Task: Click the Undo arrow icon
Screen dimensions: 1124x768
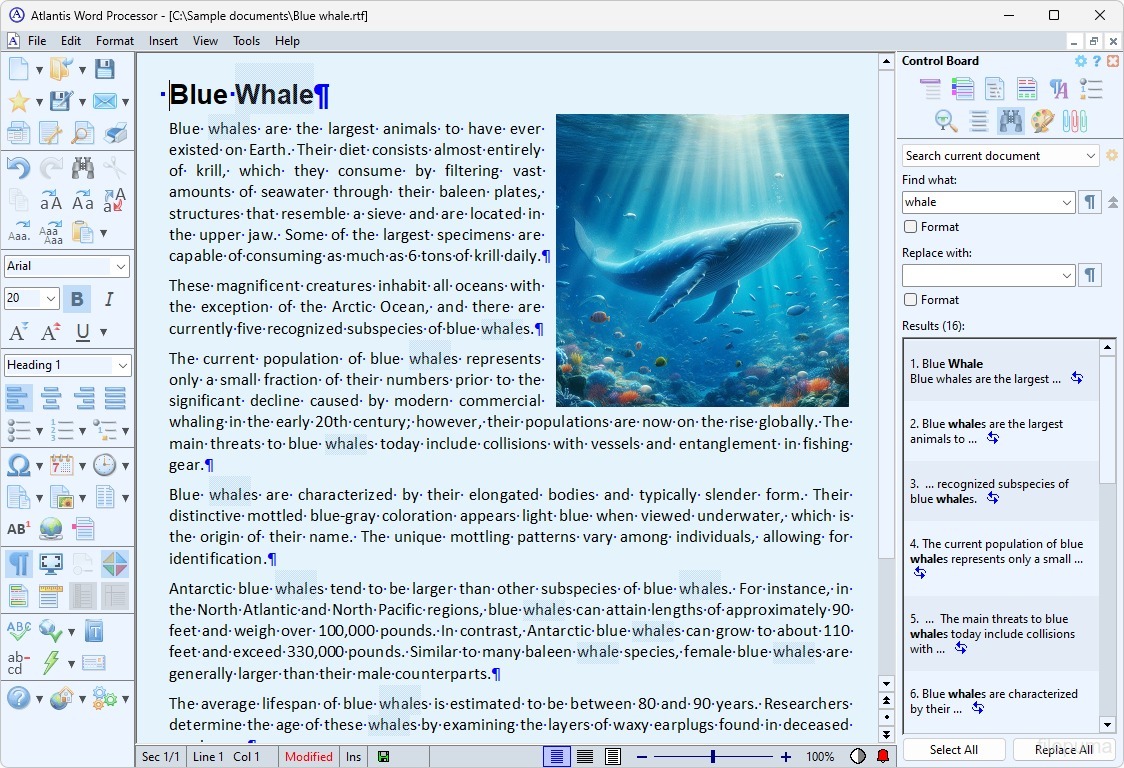Action: point(17,167)
